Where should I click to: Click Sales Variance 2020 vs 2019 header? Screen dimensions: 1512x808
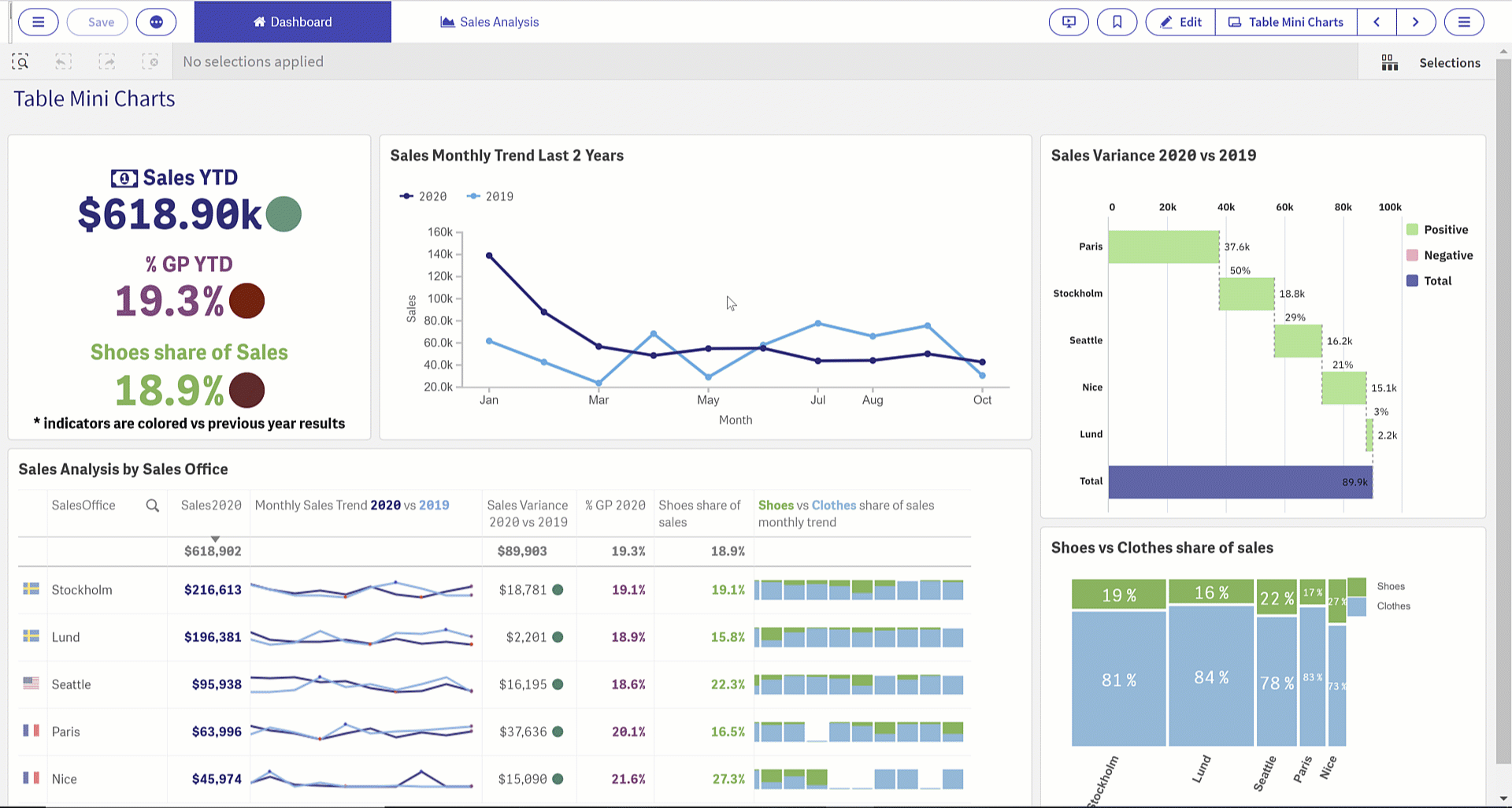pos(528,513)
